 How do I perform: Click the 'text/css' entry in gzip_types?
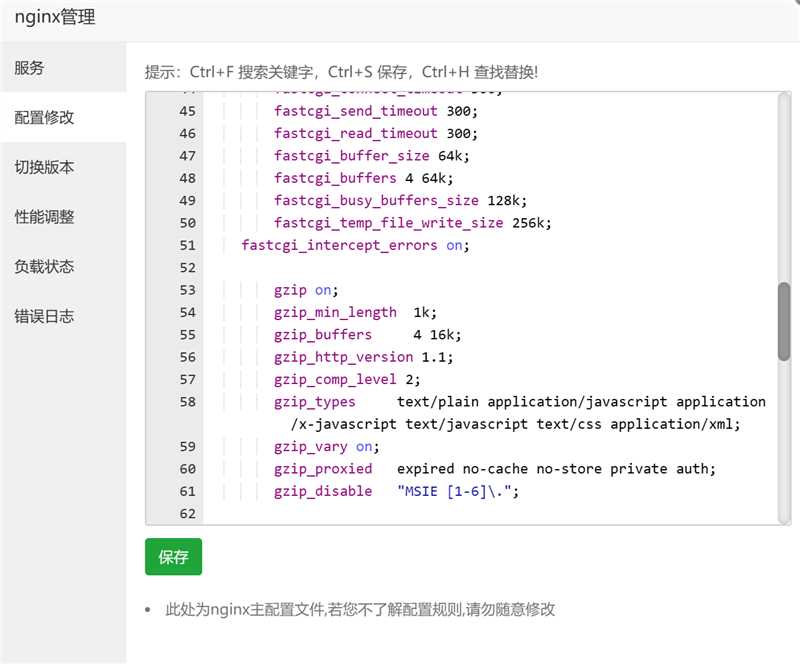[x=569, y=424]
